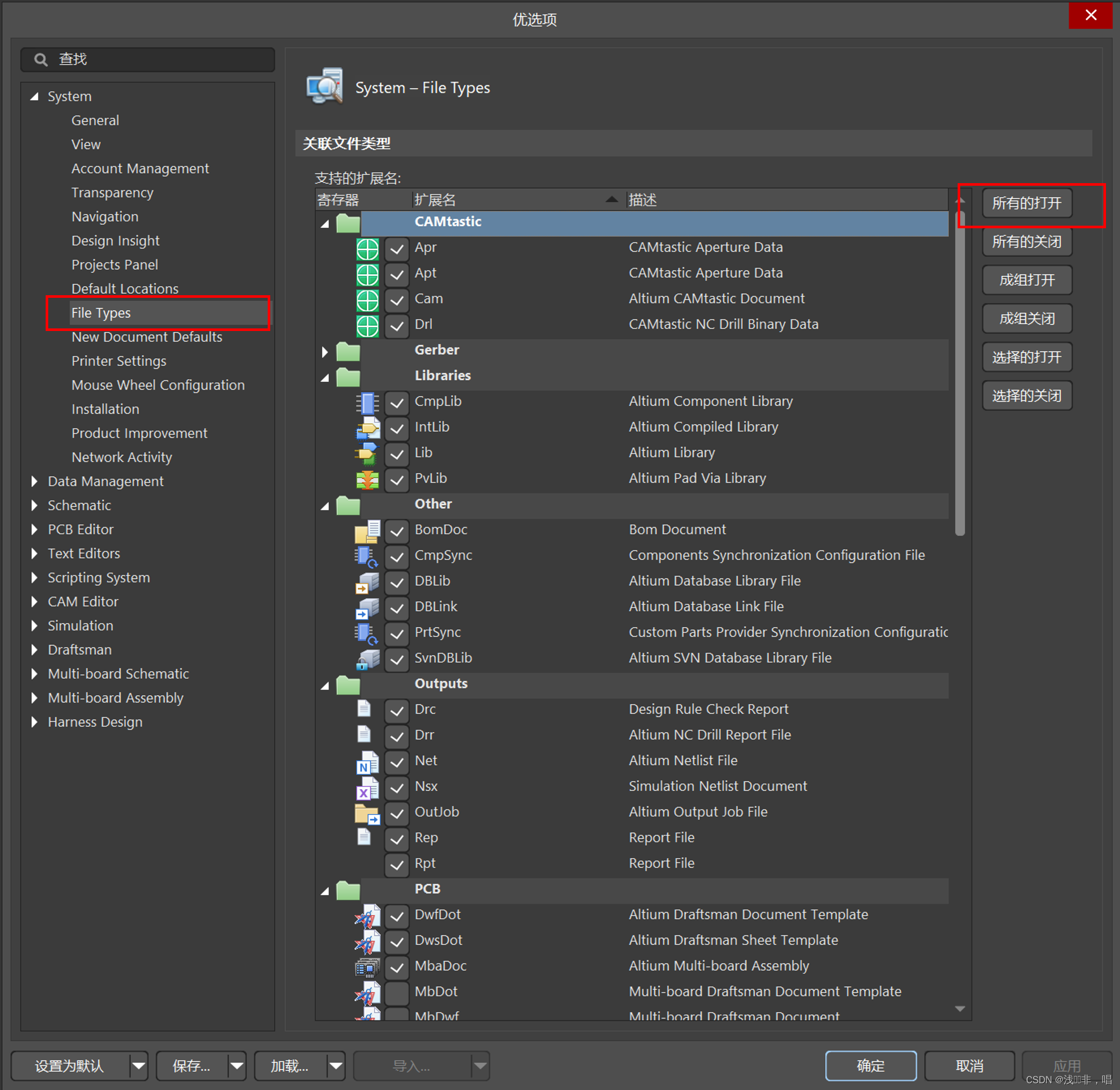This screenshot has height=1090, width=1120.
Task: Click the Net netlist file icon
Action: click(x=367, y=762)
